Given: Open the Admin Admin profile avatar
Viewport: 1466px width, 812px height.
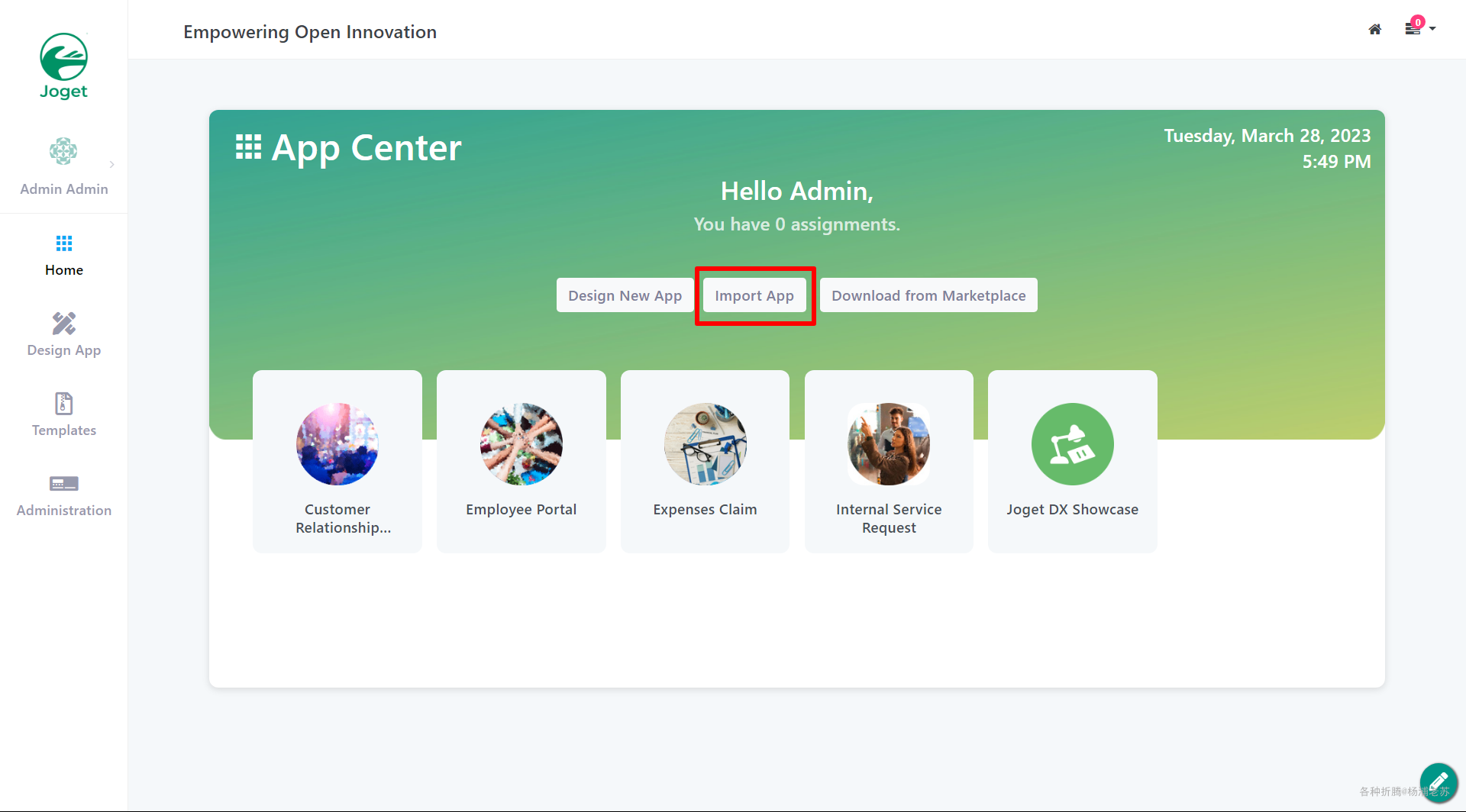Looking at the screenshot, I should tap(63, 151).
